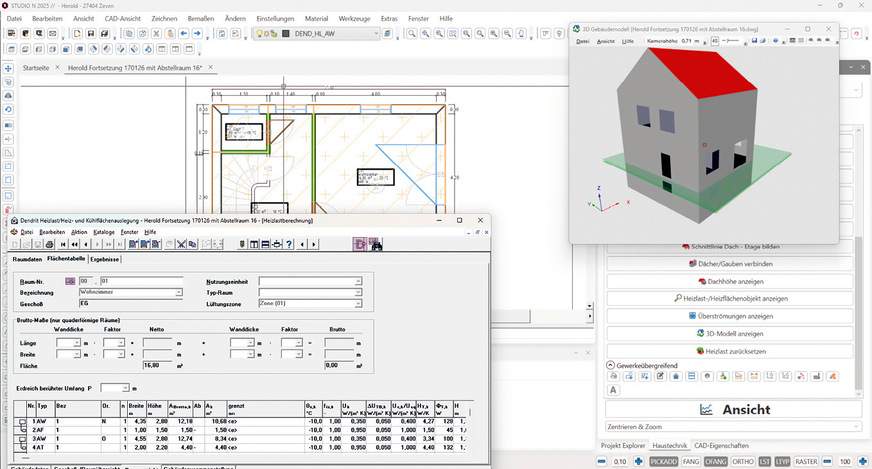Toggle LST in status bar

coord(765,461)
